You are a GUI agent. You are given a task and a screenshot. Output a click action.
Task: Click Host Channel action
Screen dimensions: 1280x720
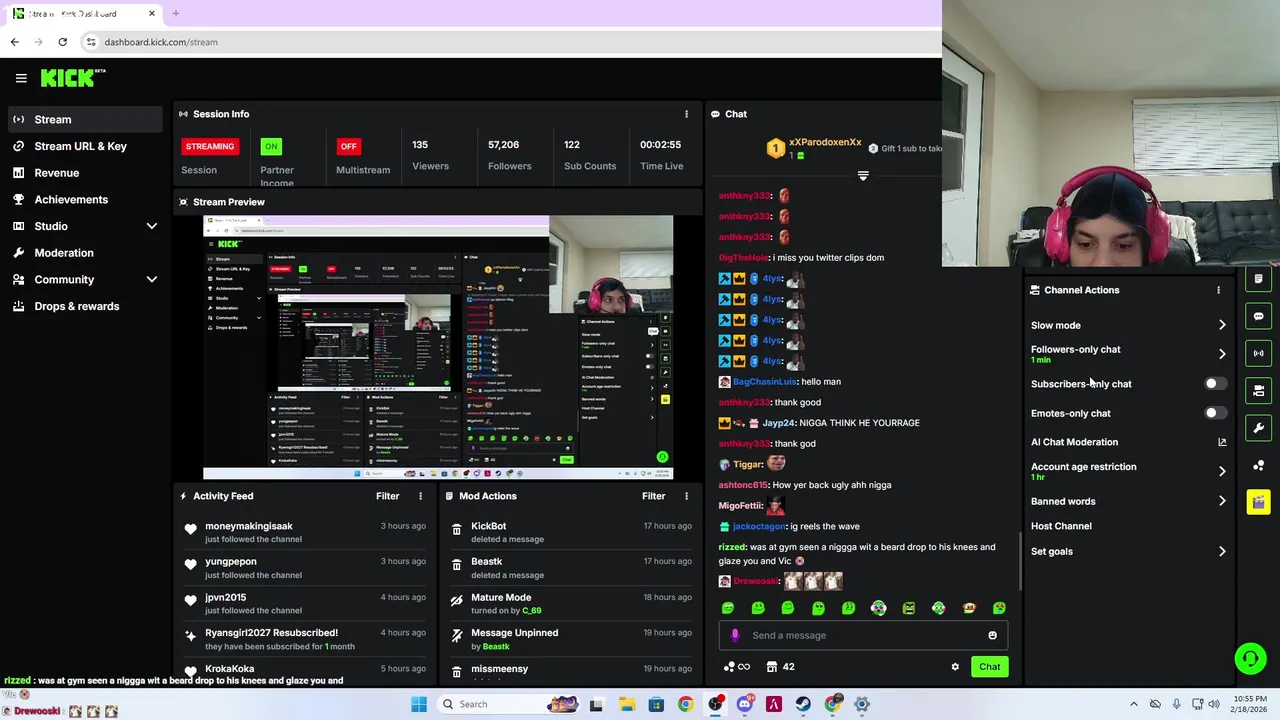point(1061,526)
